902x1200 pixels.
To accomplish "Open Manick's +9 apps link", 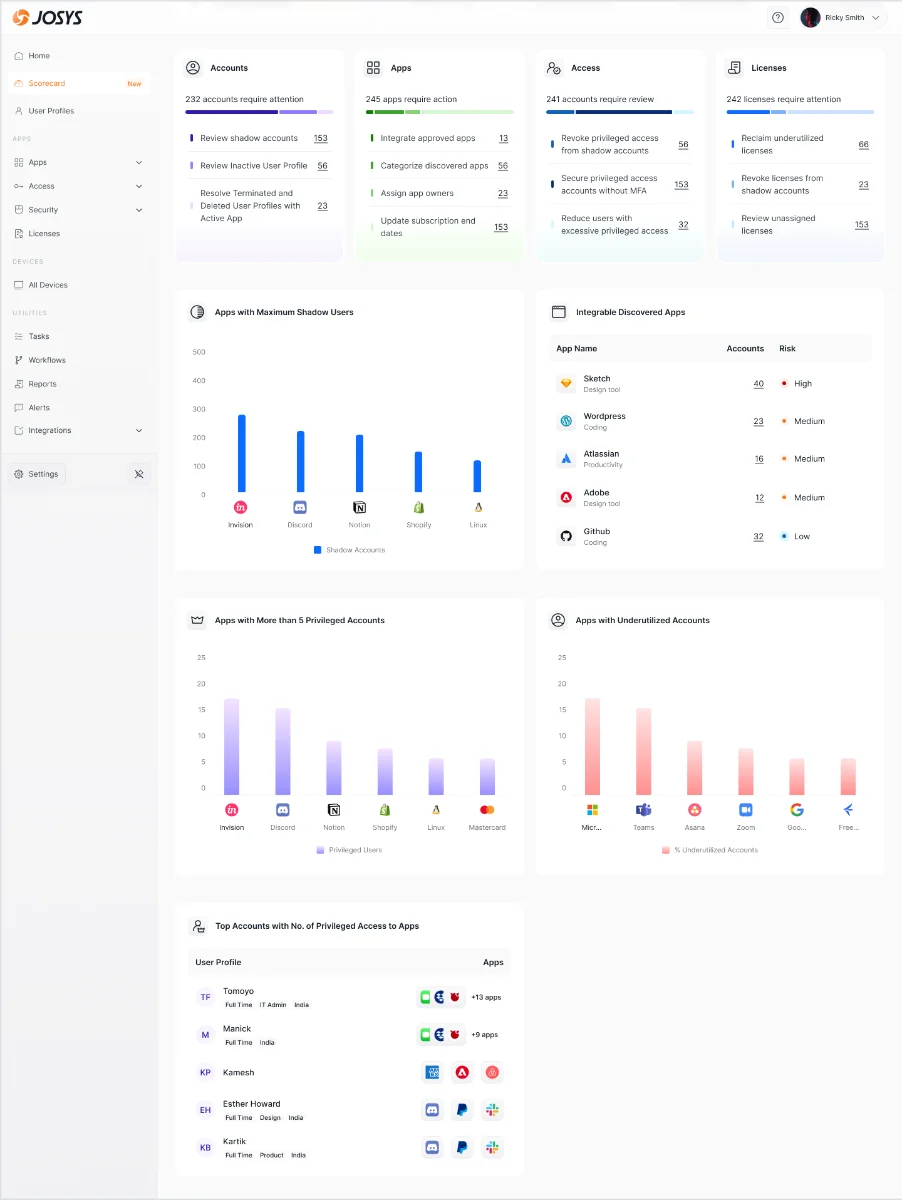I will [x=484, y=1035].
